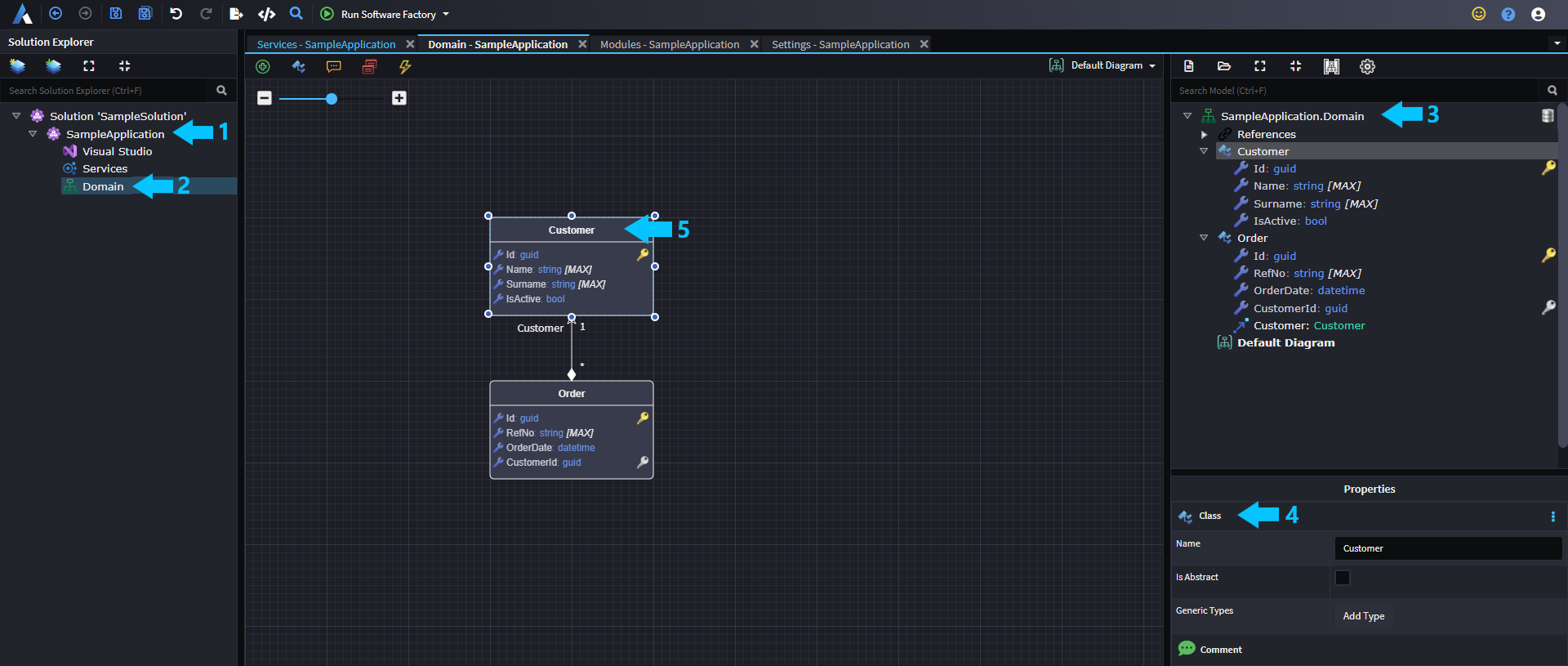
Task: Click the Search Model input field
Action: [1357, 91]
